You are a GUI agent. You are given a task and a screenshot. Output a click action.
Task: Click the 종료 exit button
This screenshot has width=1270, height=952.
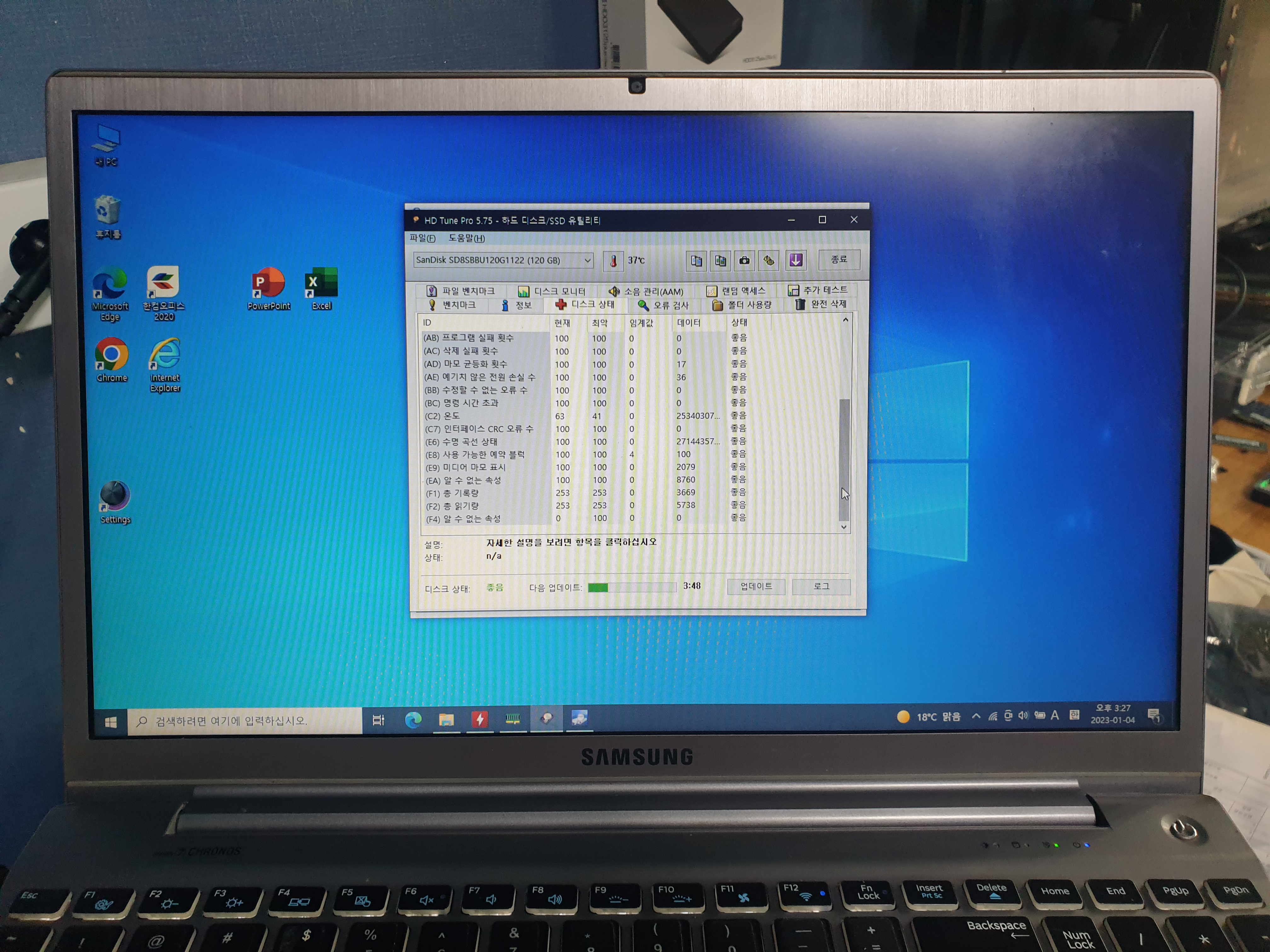tap(839, 259)
